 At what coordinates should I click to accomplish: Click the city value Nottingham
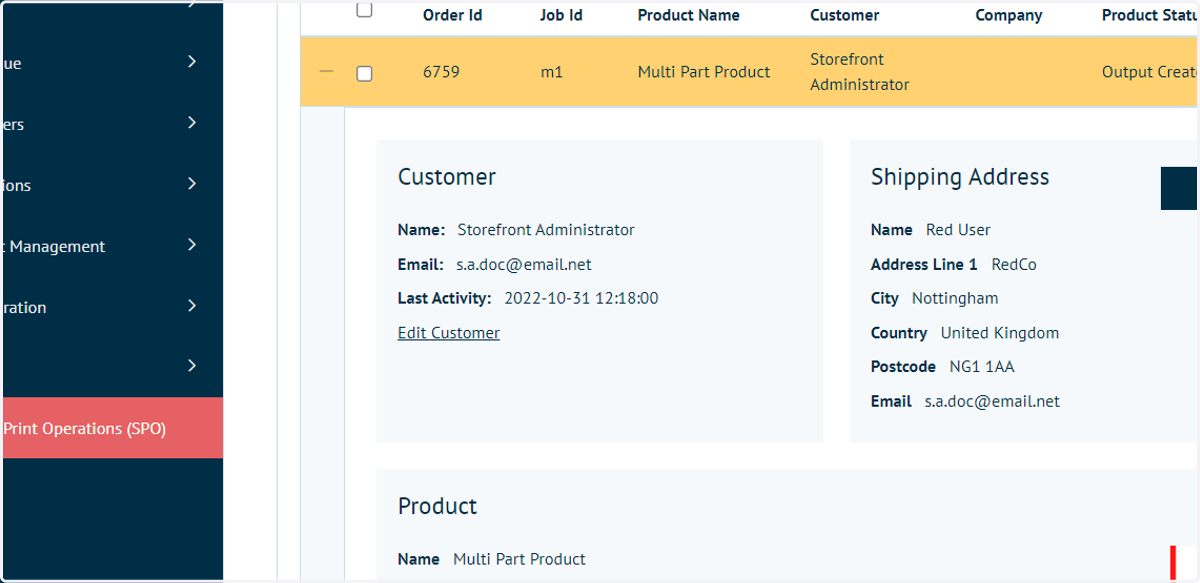955,298
